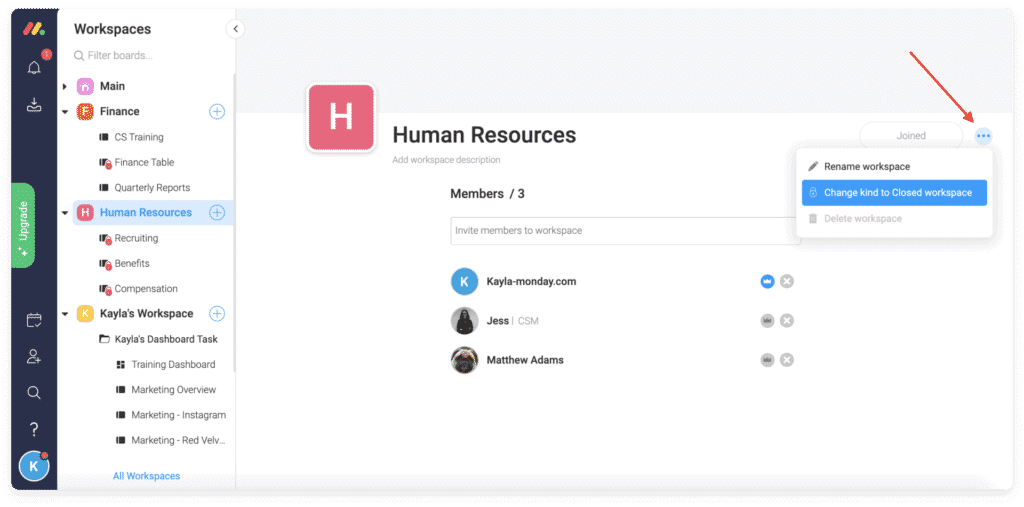The image size is (1024, 507).
Task: Choose Change kind to Closed workspace
Action: coord(894,193)
